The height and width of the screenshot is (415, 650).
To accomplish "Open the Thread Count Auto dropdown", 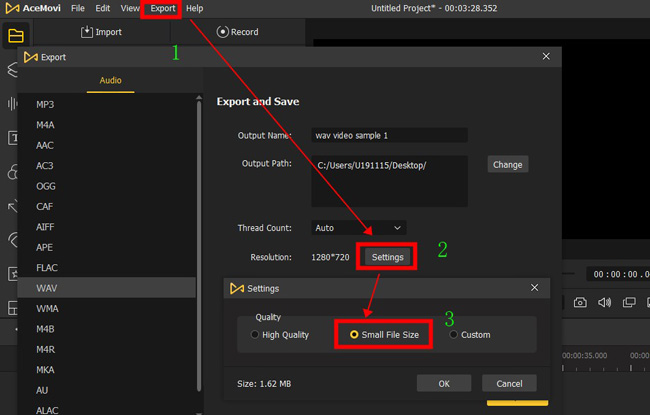I will pos(359,228).
